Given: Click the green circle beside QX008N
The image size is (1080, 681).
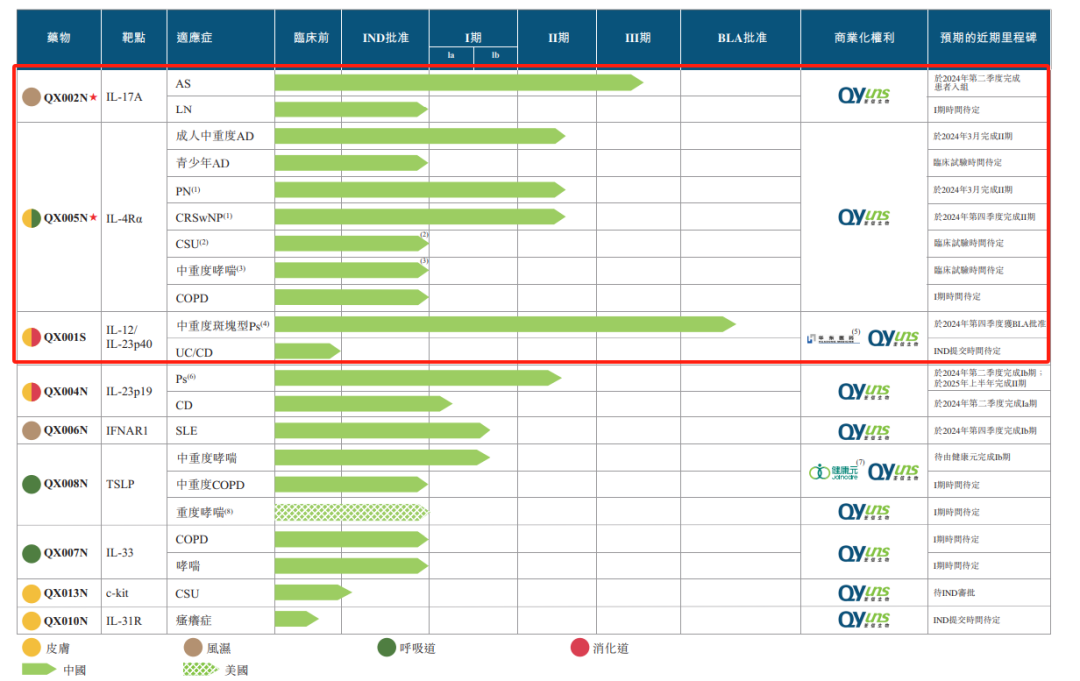Looking at the screenshot, I should (x=31, y=485).
